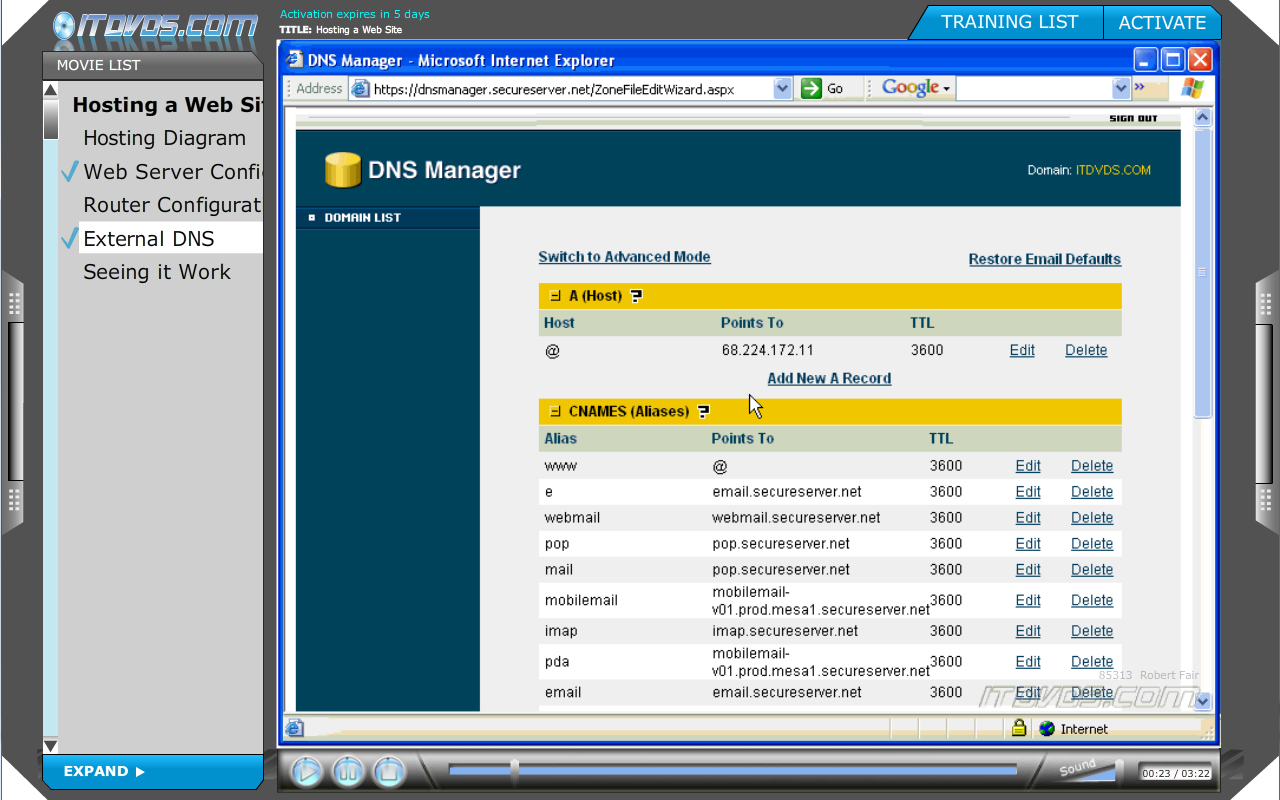This screenshot has height=800, width=1280.
Task: Click the DNS Manager database logo
Action: (x=342, y=170)
